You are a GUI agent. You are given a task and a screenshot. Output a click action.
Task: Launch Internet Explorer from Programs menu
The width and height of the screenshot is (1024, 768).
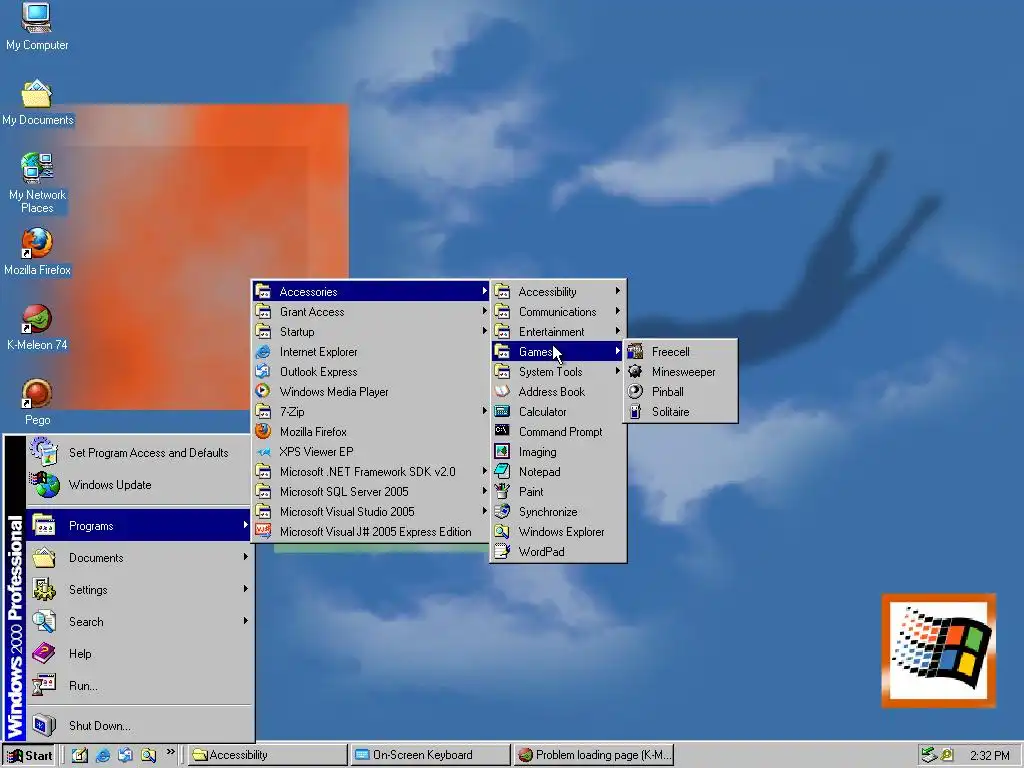(x=371, y=351)
